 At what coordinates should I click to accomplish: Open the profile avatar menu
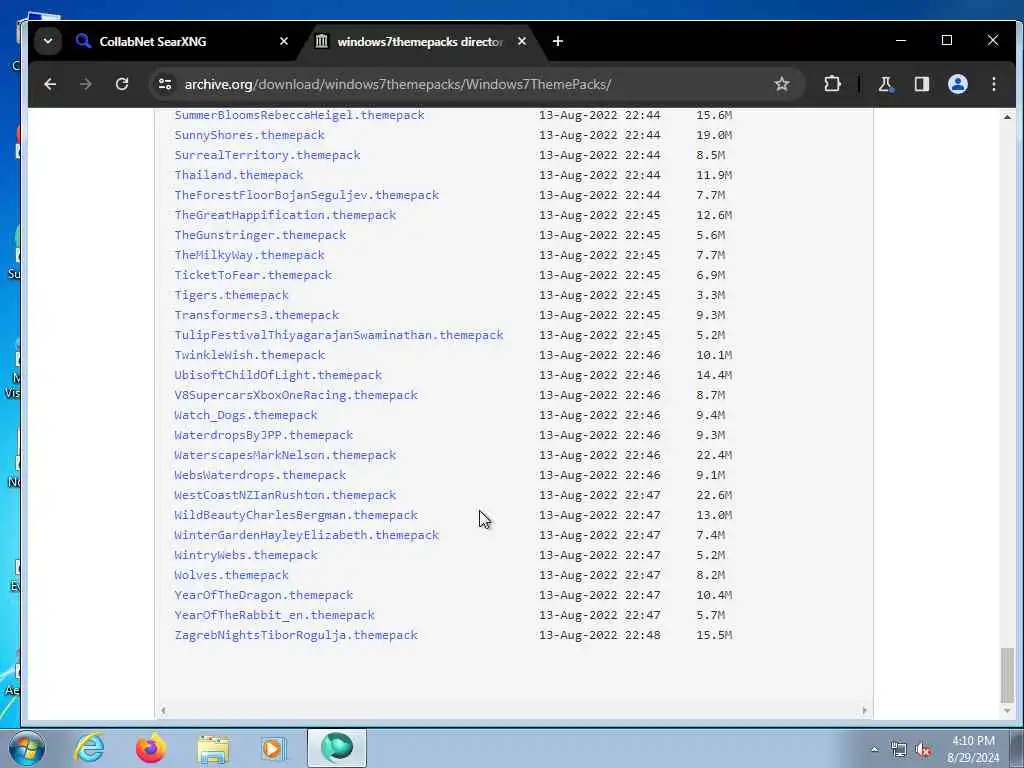[957, 84]
